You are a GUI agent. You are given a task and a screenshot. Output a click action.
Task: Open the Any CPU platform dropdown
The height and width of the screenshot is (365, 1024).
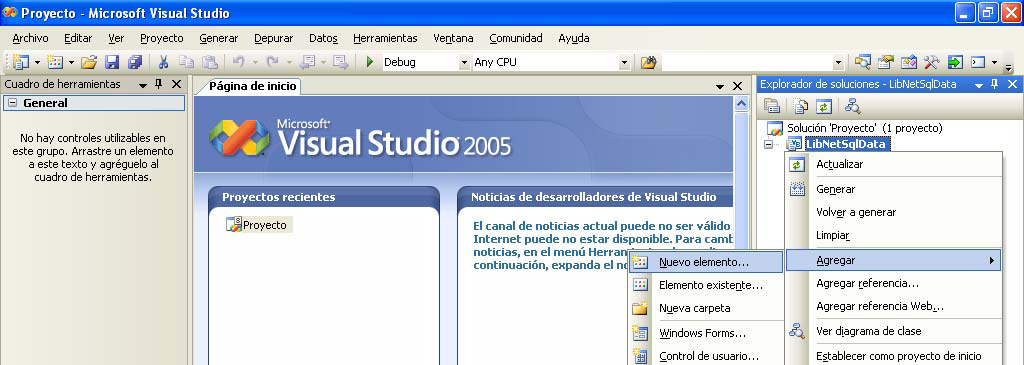point(624,63)
